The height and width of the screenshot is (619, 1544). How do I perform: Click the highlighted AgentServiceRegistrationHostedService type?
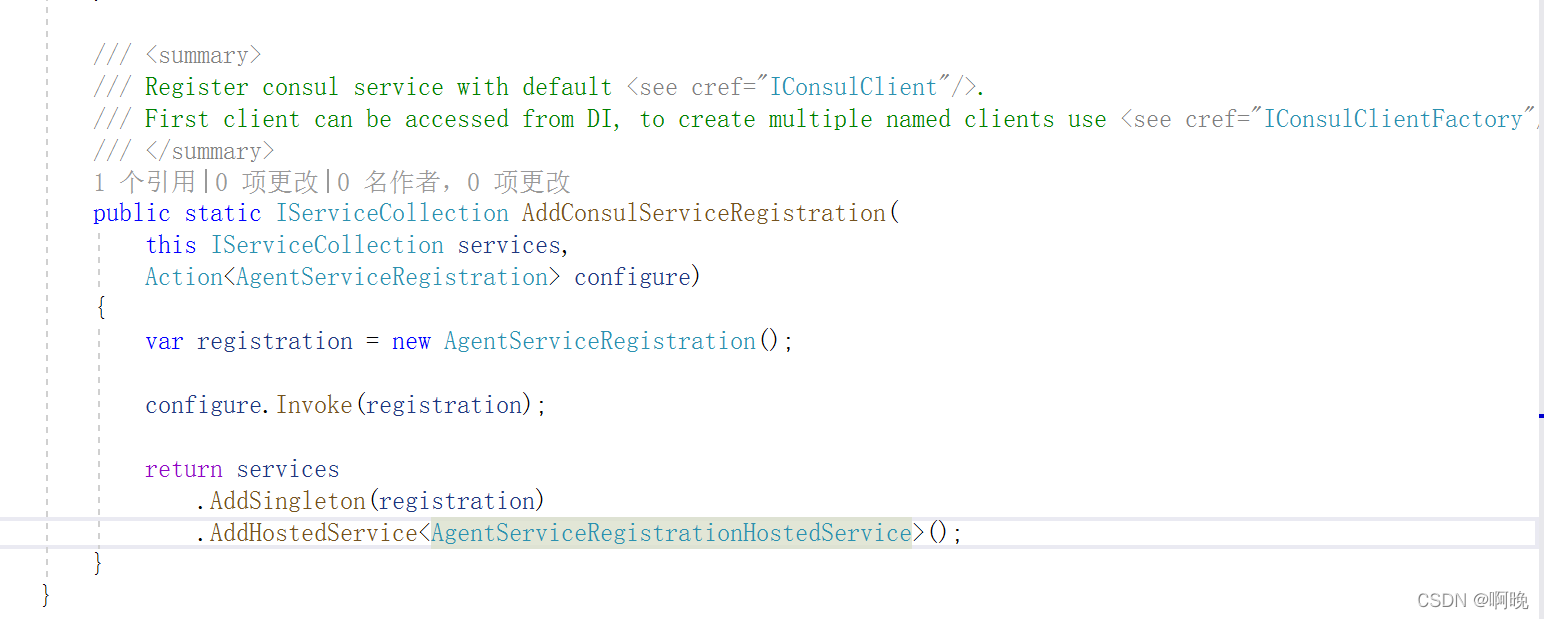671,533
